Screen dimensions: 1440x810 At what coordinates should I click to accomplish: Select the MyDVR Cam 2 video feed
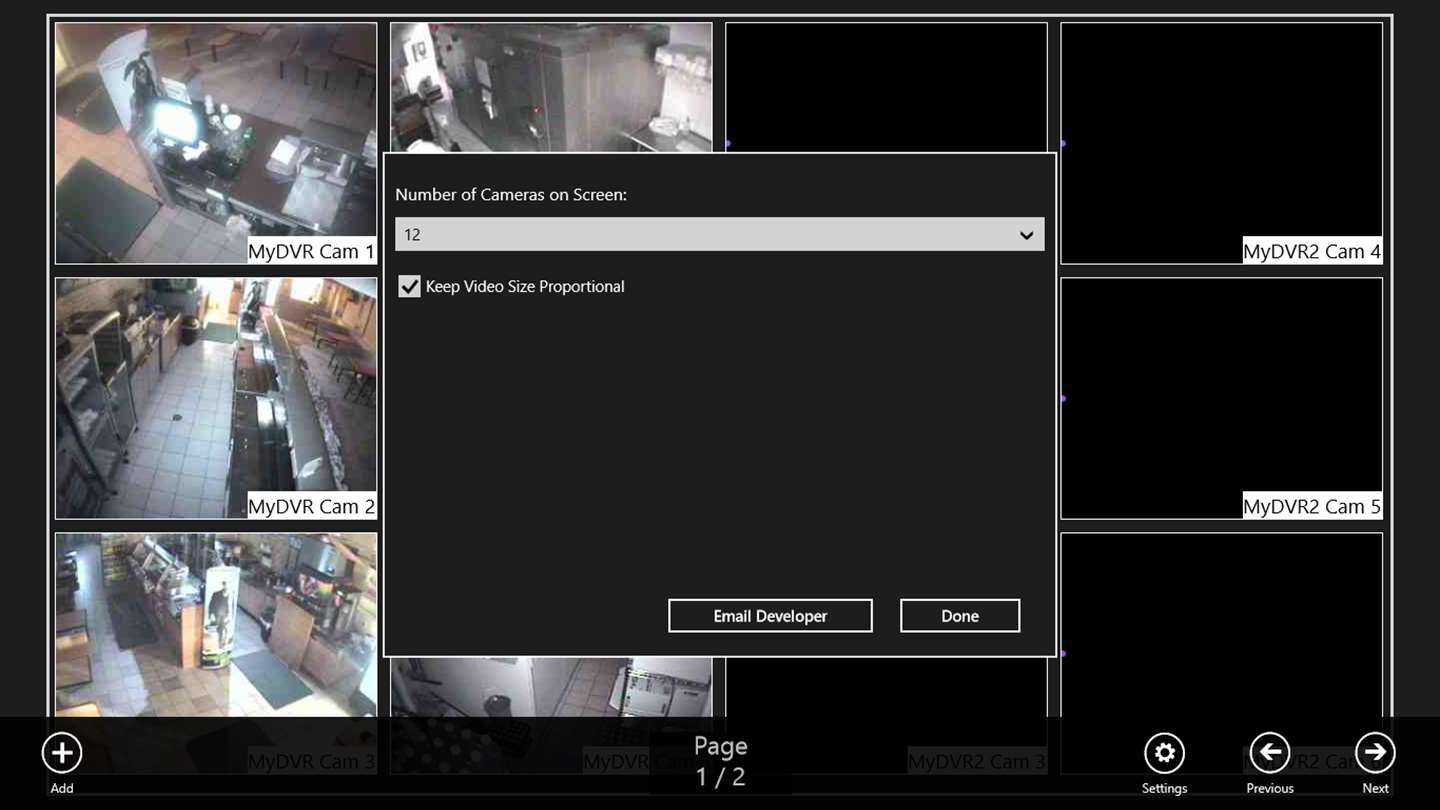(x=216, y=398)
